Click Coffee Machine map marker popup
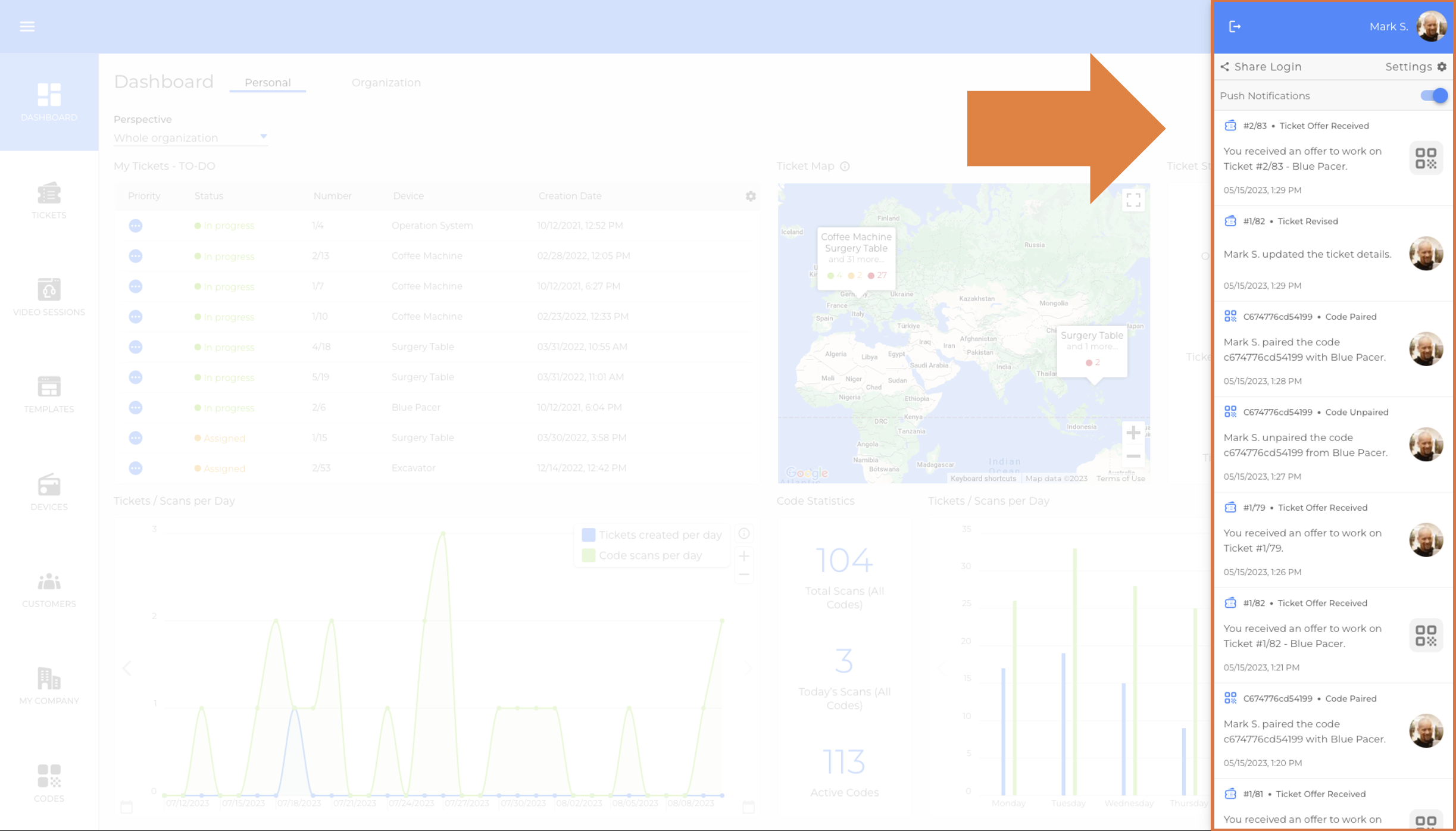 coord(856,258)
